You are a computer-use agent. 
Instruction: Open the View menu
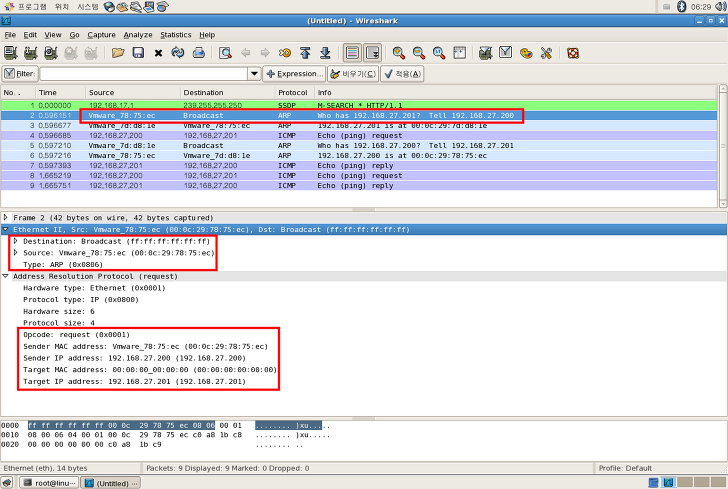click(53, 35)
